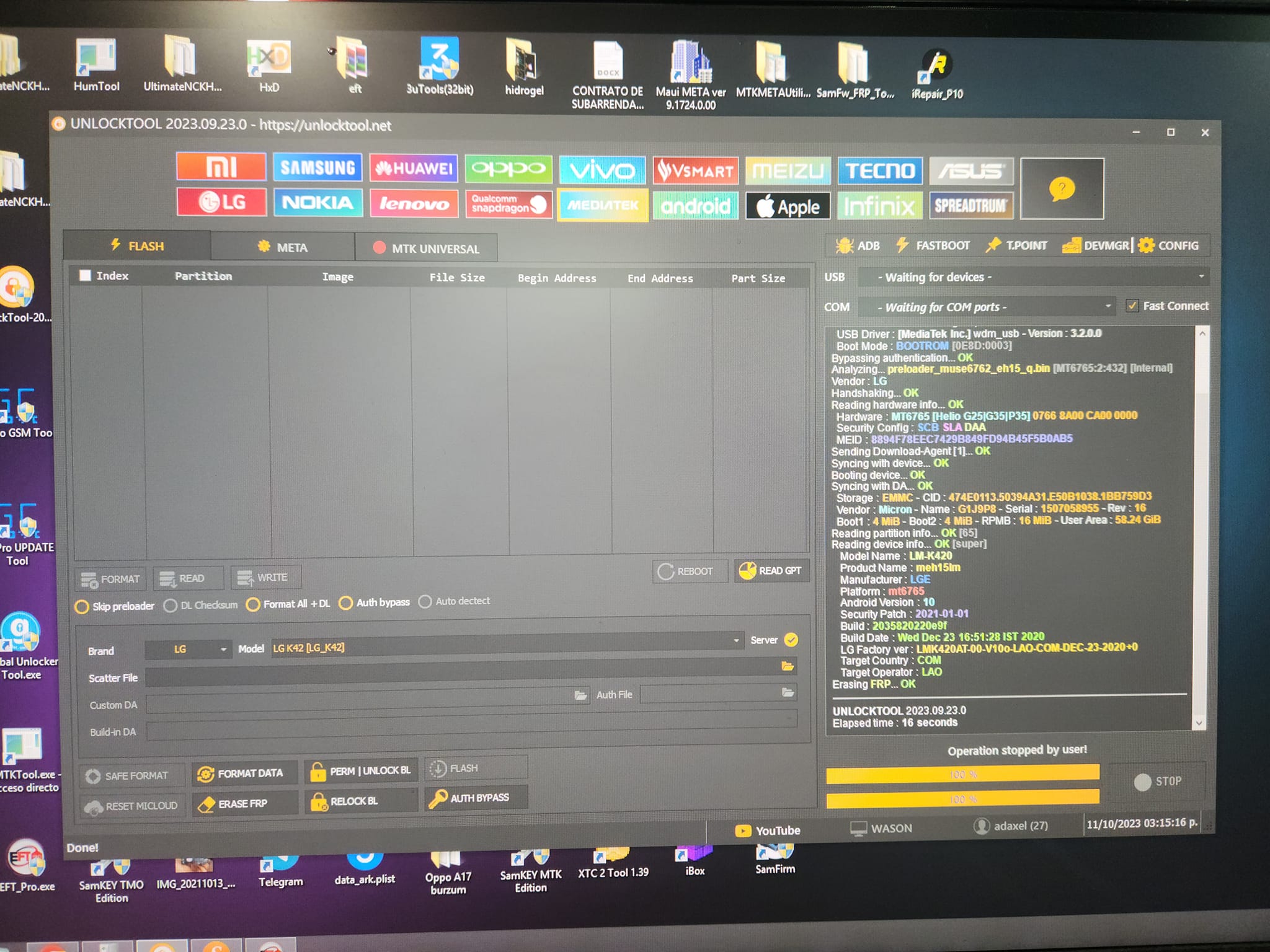
Task: Enable the Auto dectect option
Action: tap(425, 601)
